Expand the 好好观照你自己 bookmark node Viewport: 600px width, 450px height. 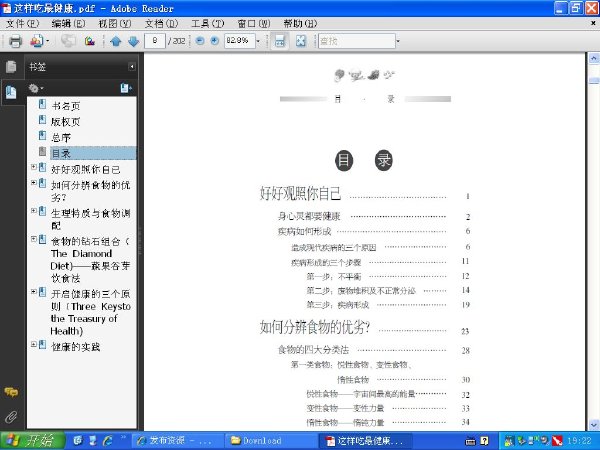(34, 167)
